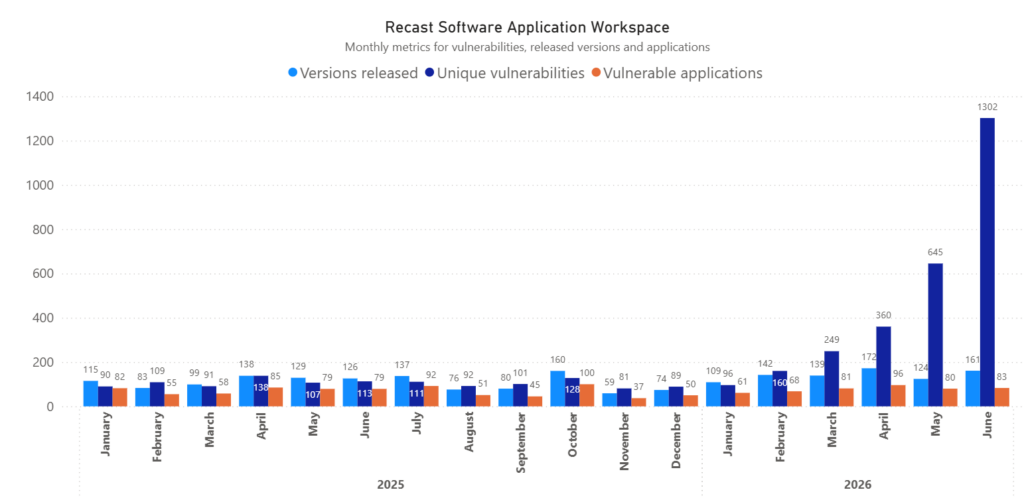
Task: Click the orange Vulnerable applications legend dot
Action: click(596, 73)
